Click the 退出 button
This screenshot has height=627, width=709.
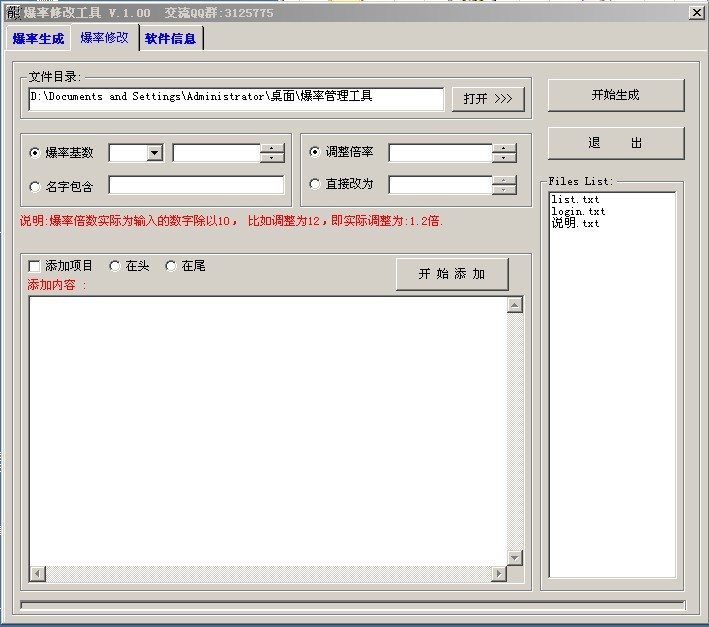[616, 143]
